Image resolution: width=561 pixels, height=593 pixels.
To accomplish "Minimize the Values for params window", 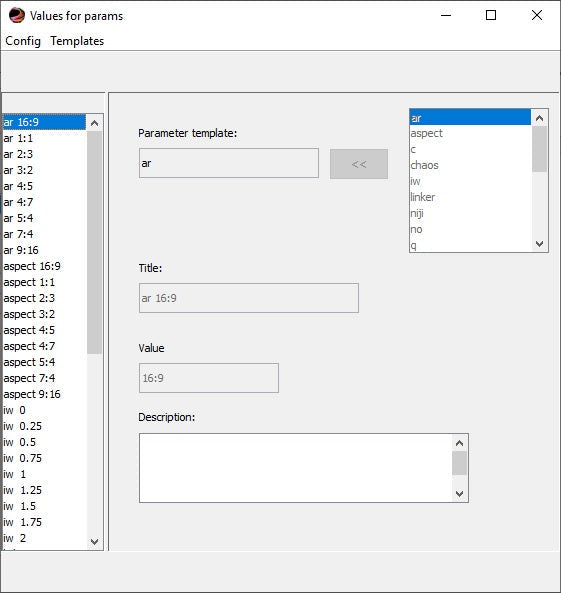I will tap(446, 16).
